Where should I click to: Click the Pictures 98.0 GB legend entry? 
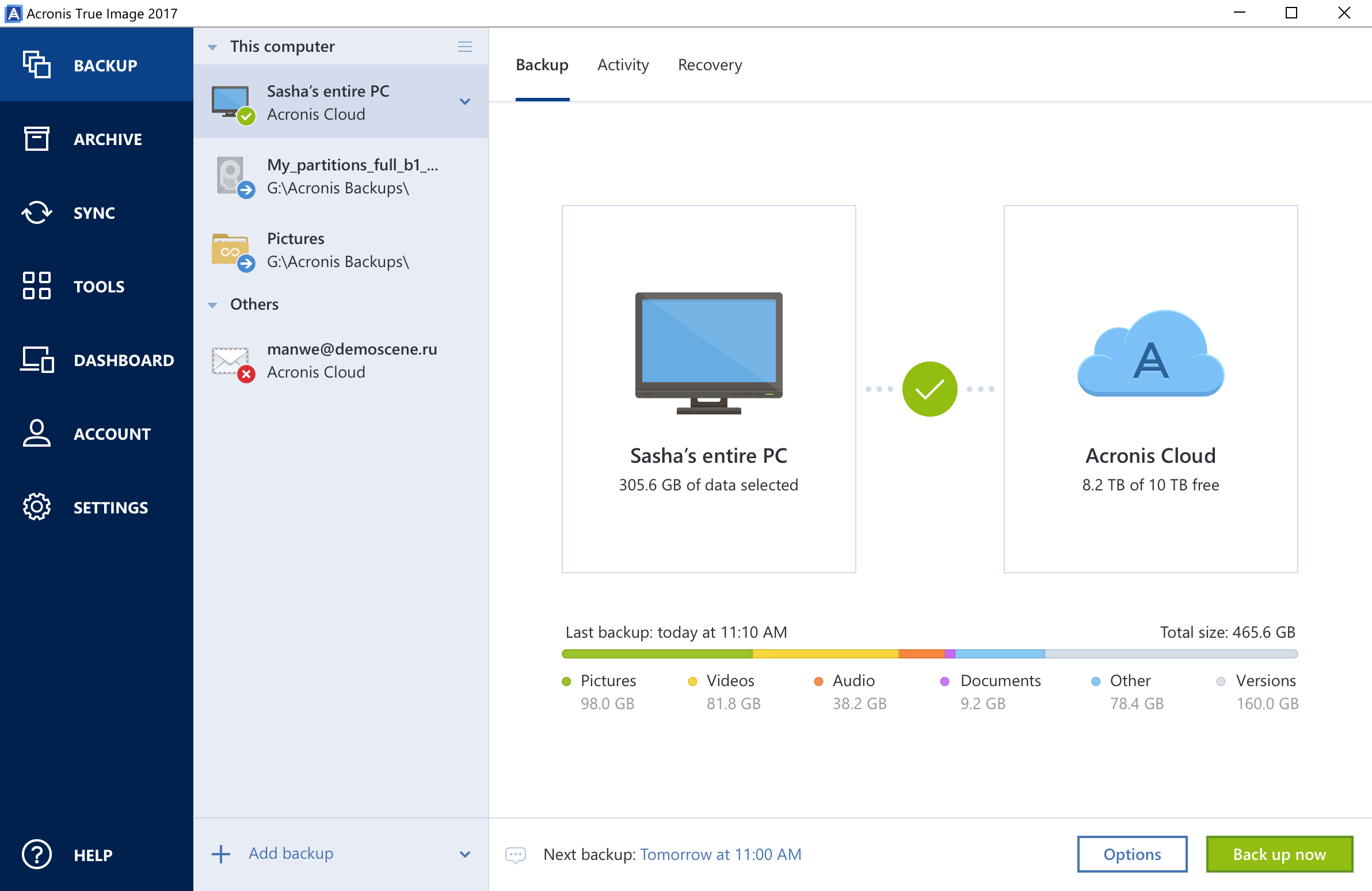tap(600, 692)
